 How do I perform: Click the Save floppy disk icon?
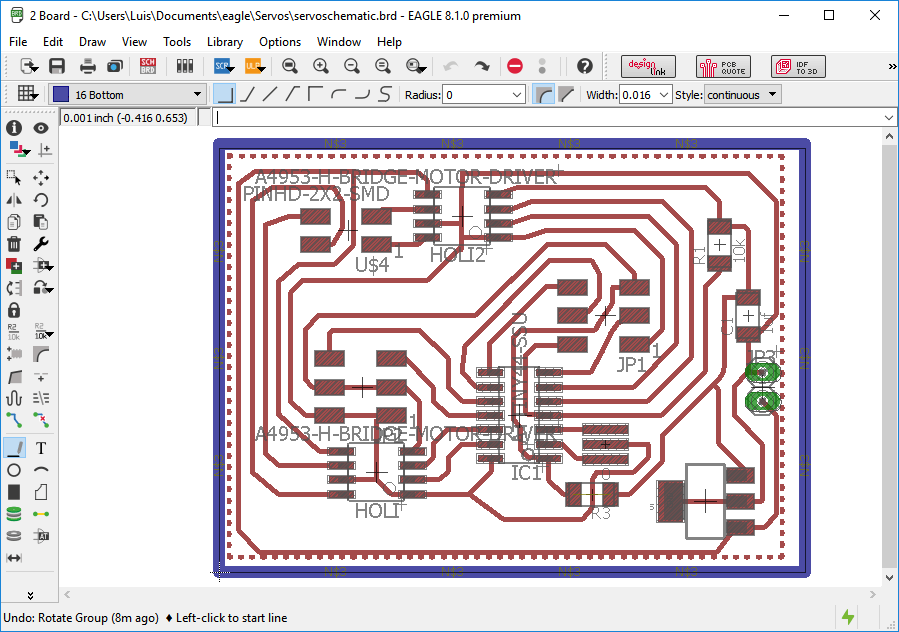click(57, 67)
